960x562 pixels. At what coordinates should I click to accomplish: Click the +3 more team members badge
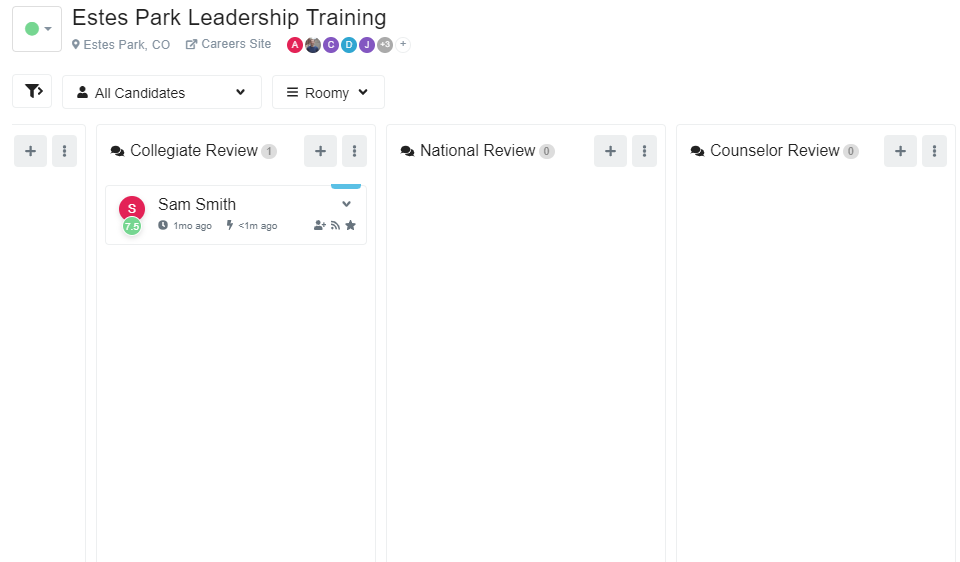tap(385, 44)
